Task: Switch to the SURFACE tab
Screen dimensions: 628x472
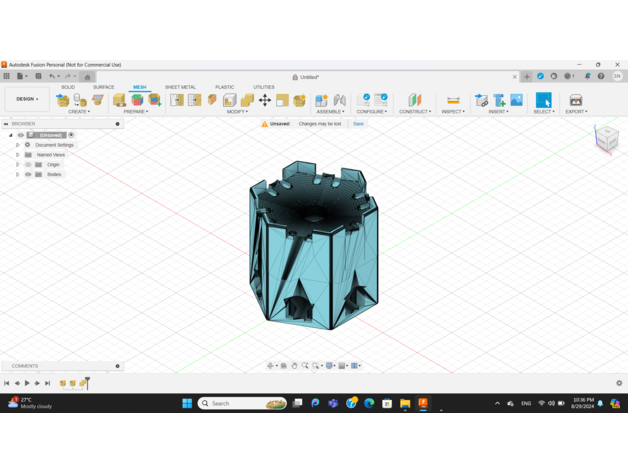Action: point(104,87)
